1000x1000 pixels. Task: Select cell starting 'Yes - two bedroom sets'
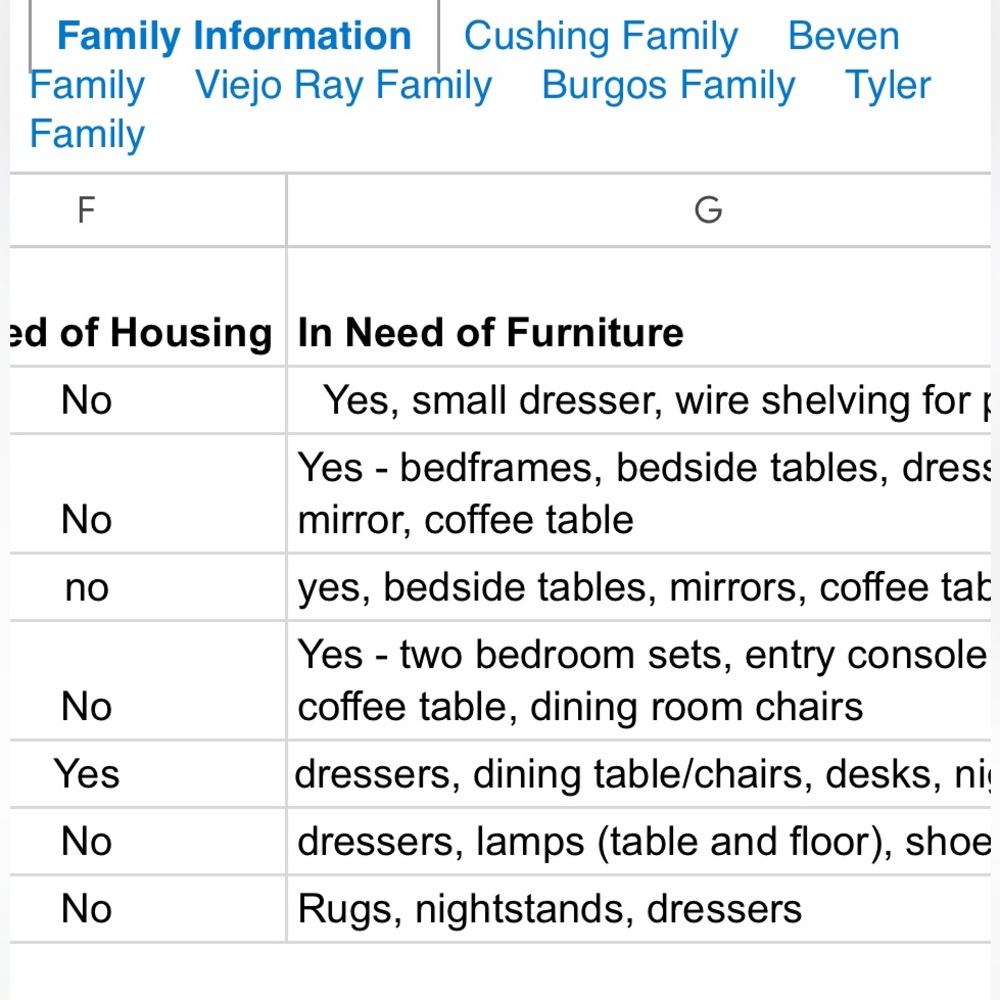(x=639, y=680)
